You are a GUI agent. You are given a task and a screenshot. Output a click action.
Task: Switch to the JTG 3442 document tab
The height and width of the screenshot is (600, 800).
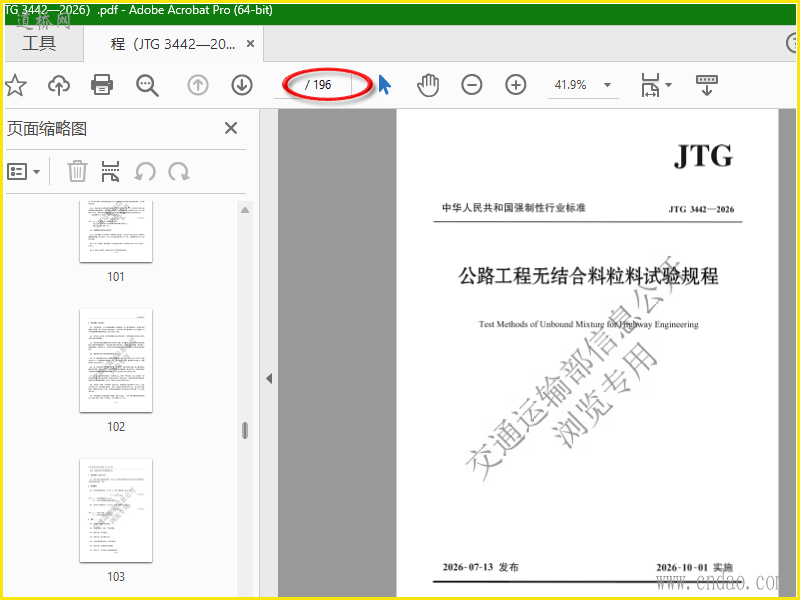point(172,44)
